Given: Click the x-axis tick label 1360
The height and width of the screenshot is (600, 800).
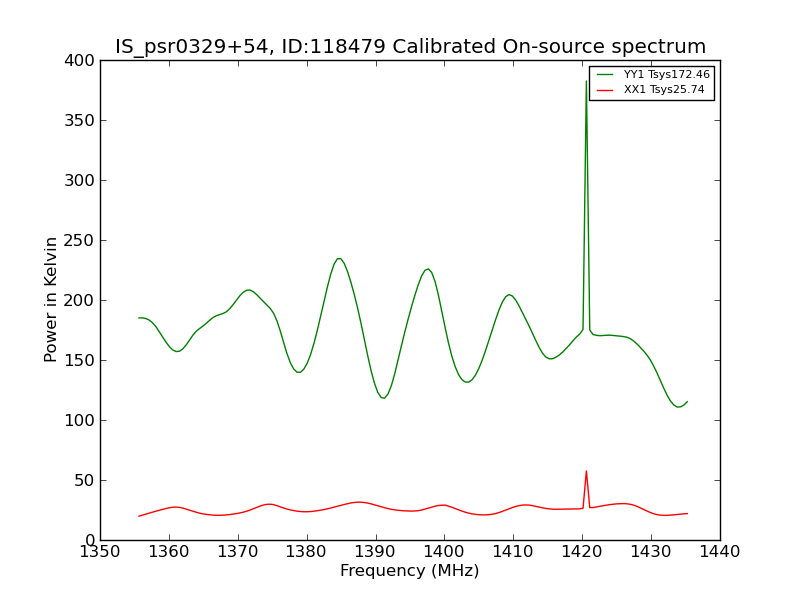Looking at the screenshot, I should coord(169,552).
